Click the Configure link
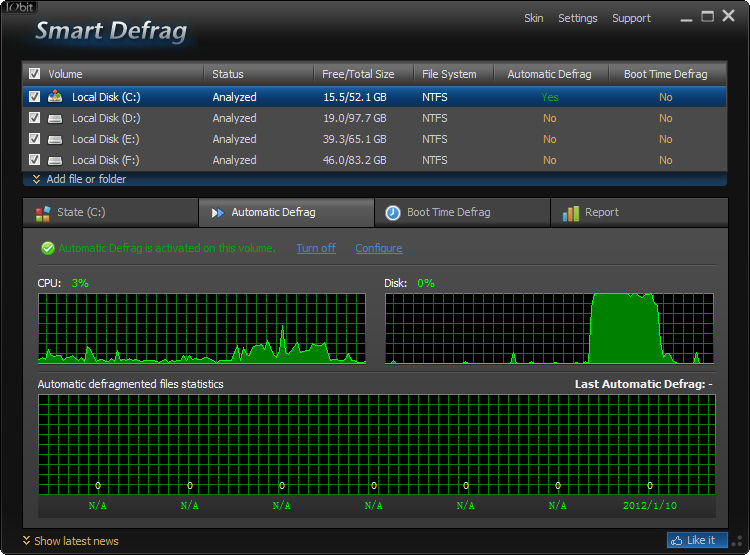Image resolution: width=750 pixels, height=555 pixels. [379, 248]
